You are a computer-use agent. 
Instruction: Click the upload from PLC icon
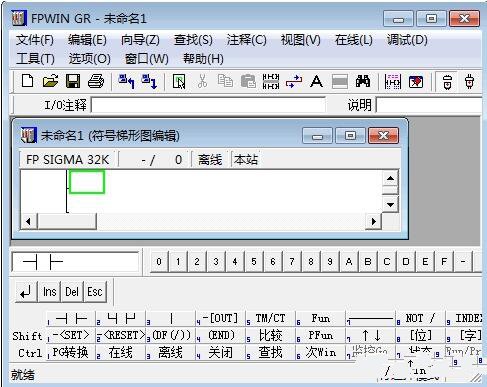(126, 81)
